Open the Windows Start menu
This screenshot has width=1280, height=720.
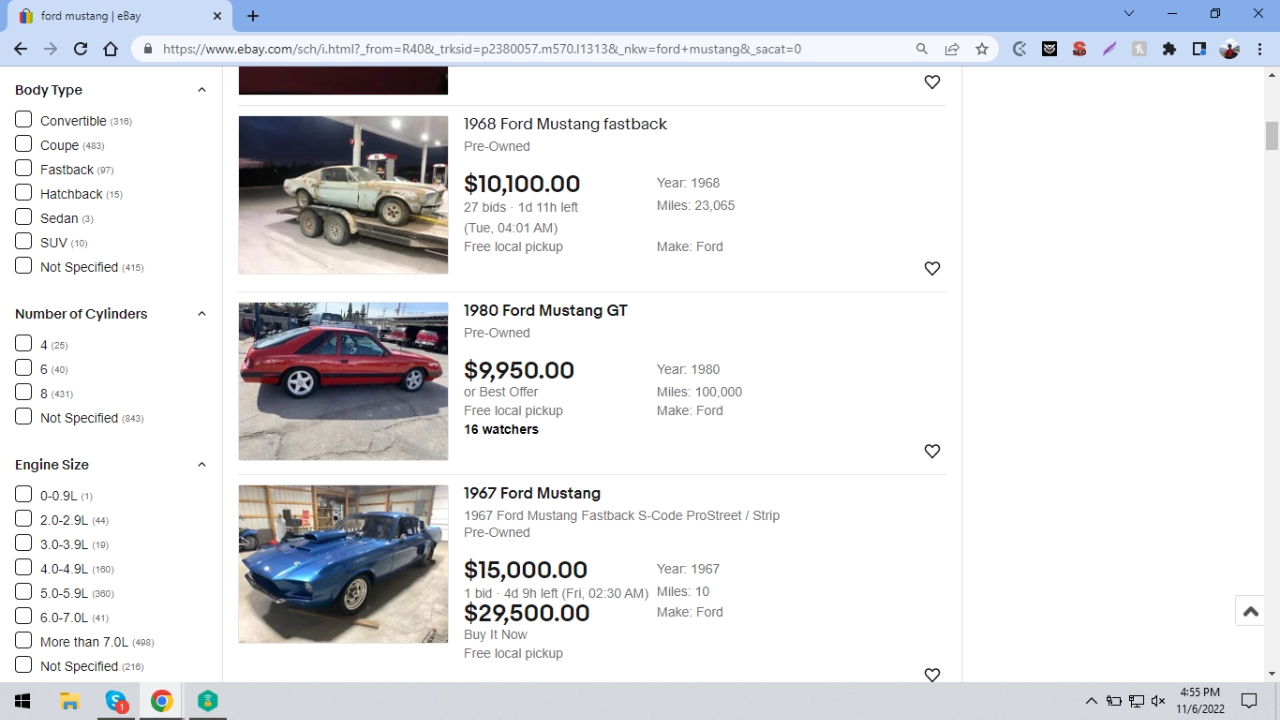[x=23, y=701]
